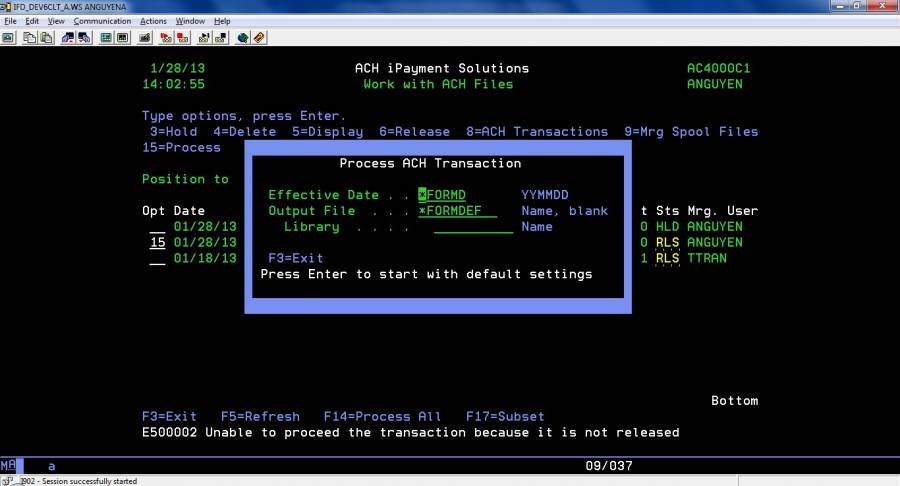Click the Help index icon at toolbar end
This screenshot has height=486, width=900.
259,38
